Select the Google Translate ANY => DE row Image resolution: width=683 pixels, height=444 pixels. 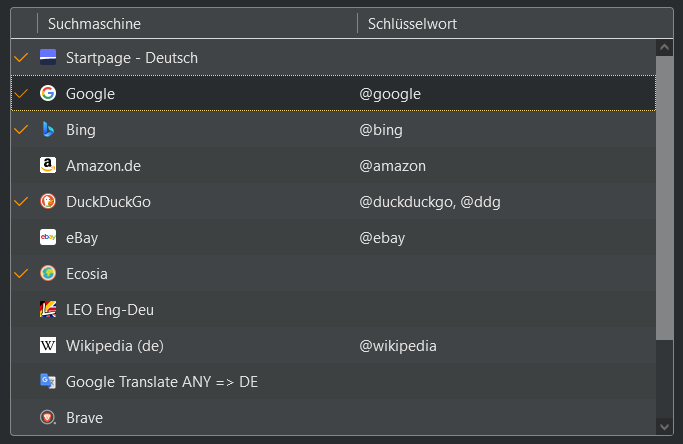click(162, 381)
